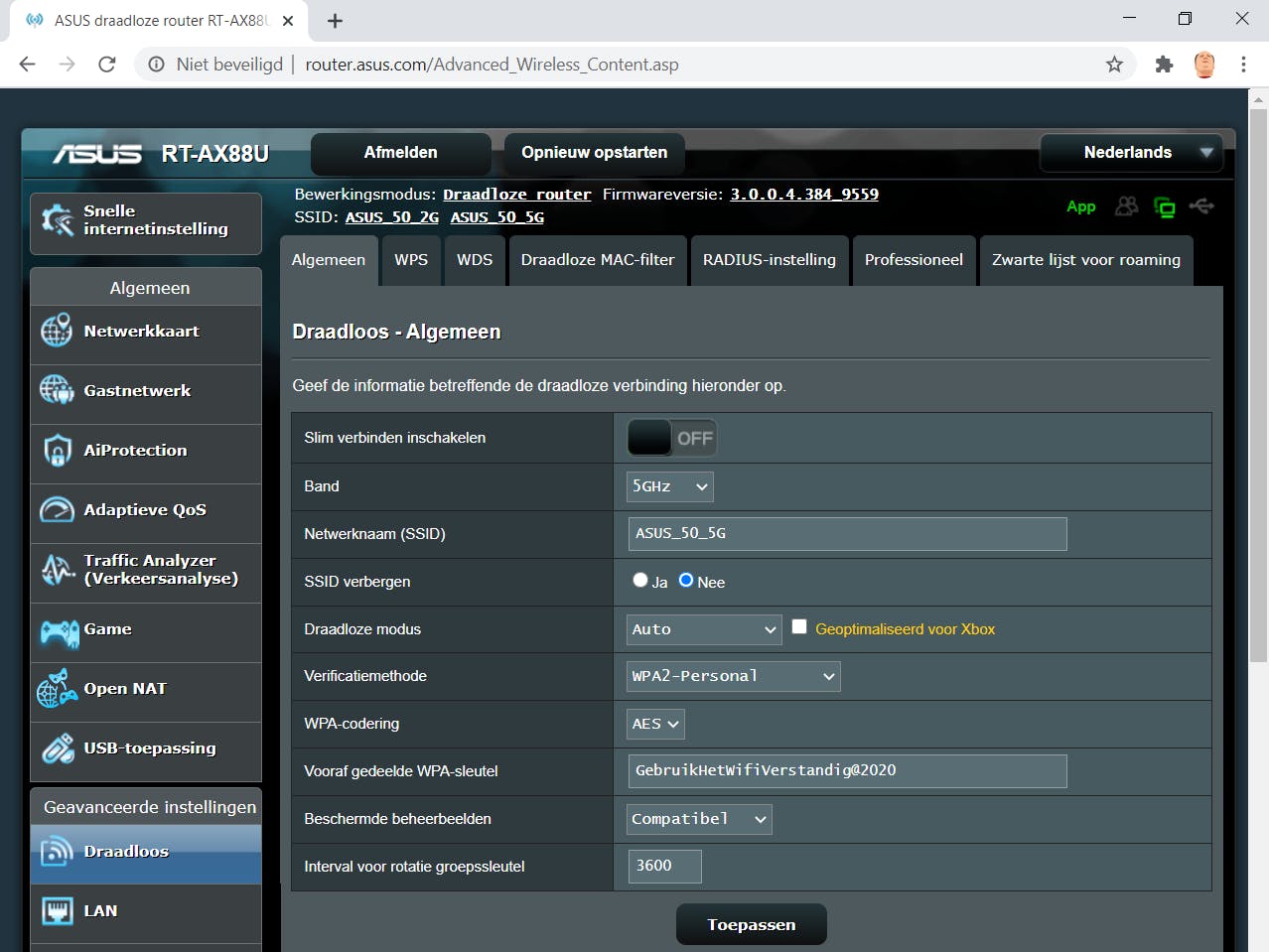Open browser extensions puzzle icon
The width and height of the screenshot is (1269, 952).
[x=1164, y=65]
